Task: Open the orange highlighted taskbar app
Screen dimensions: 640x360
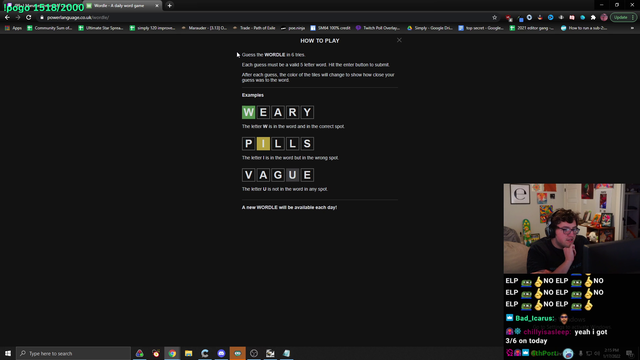Action: pyautogui.click(x=238, y=353)
